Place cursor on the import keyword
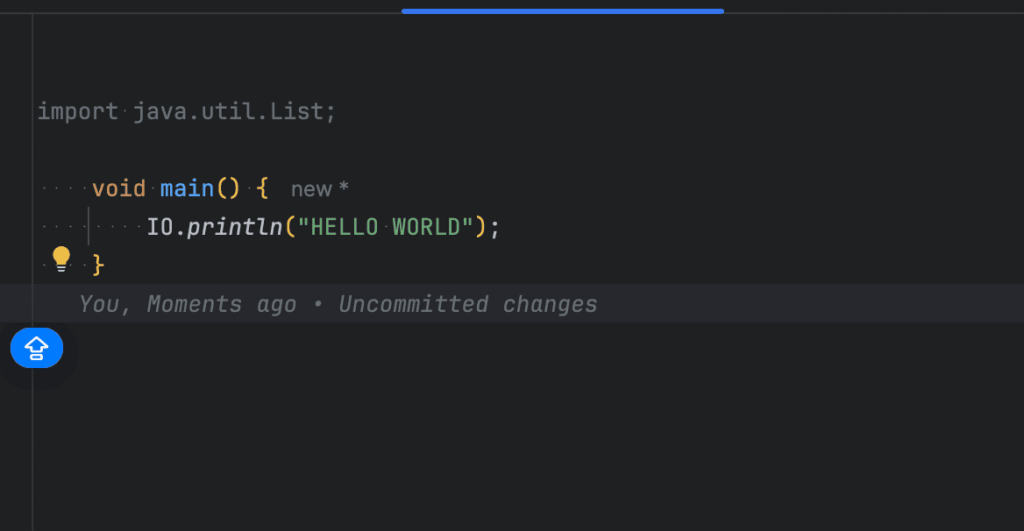Screen dimensions: 1024x531 (x=77, y=111)
